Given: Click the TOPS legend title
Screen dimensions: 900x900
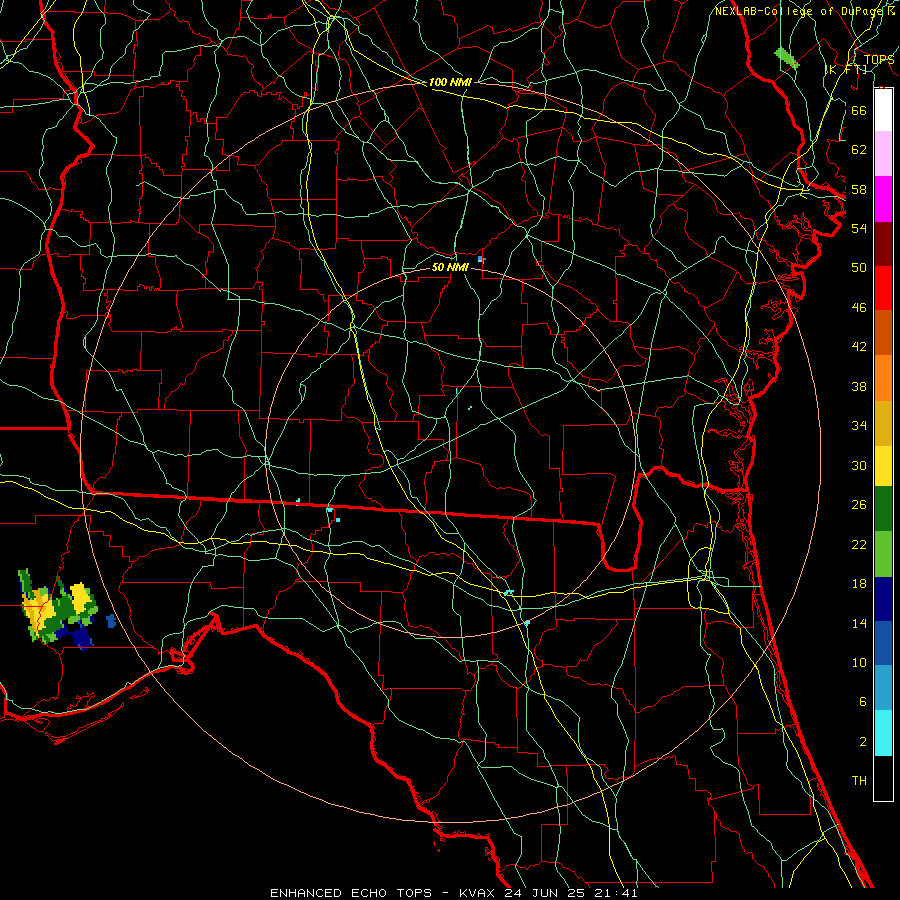Looking at the screenshot, I should (879, 59).
